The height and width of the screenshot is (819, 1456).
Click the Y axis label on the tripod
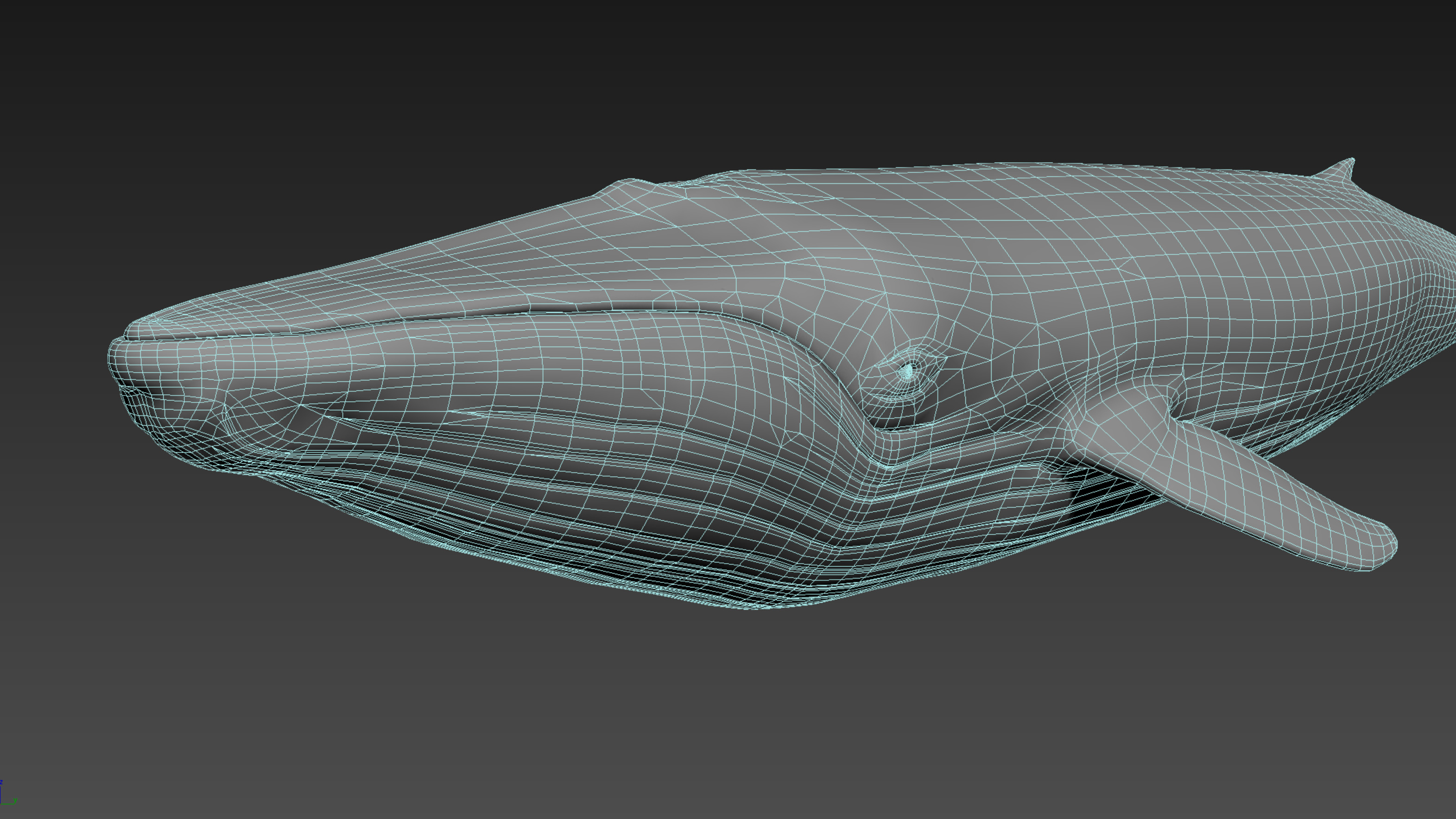16,801
